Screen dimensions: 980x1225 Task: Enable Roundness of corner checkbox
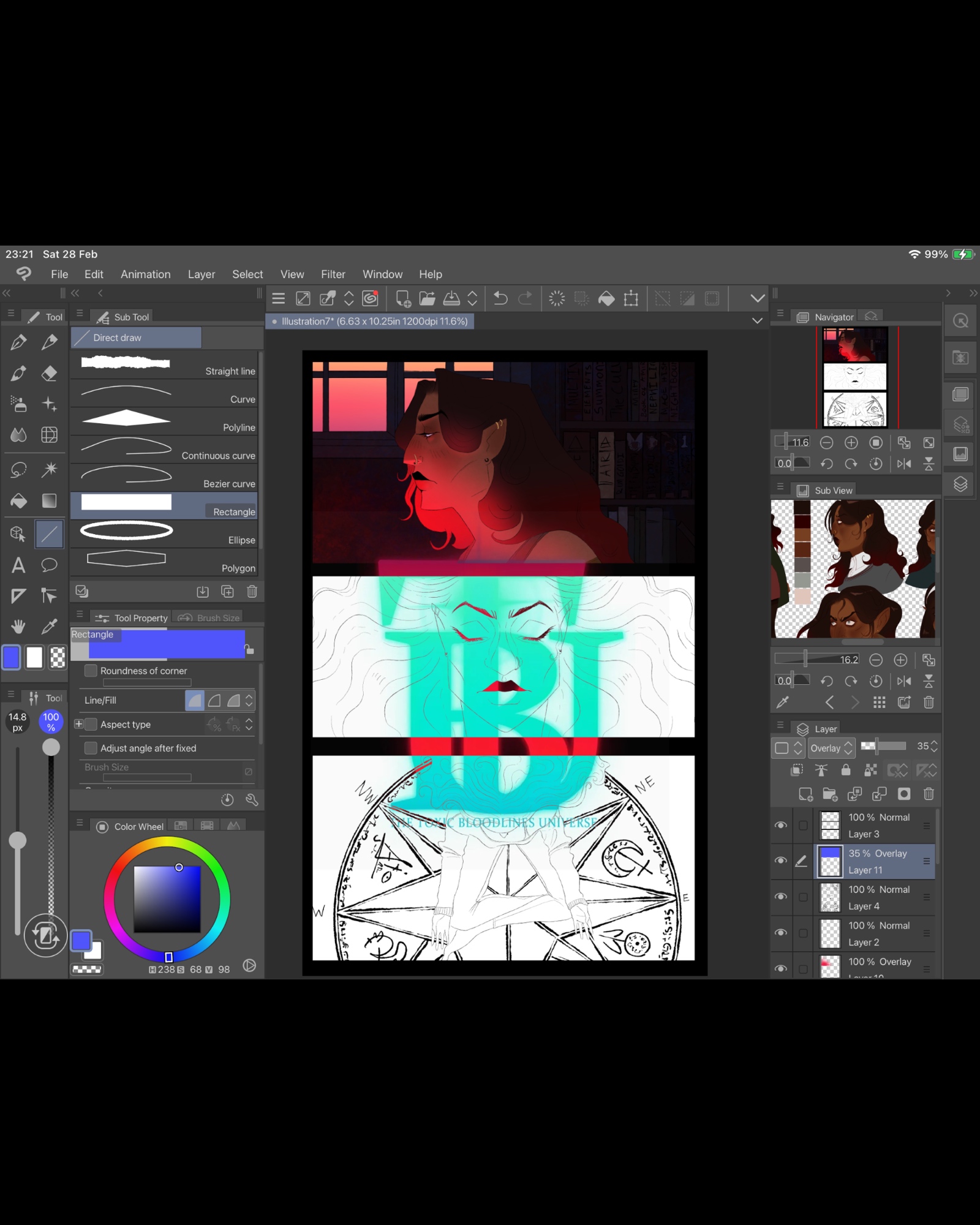click(91, 671)
